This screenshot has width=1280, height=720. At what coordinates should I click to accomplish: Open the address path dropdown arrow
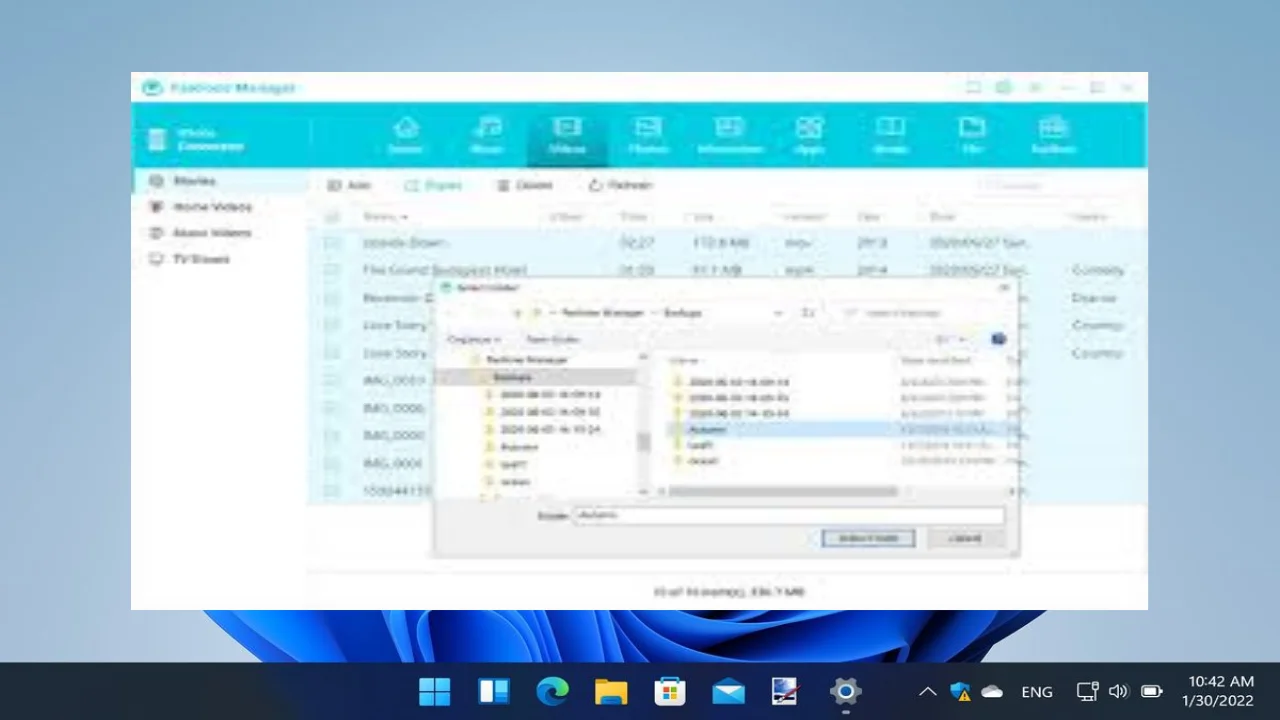tap(778, 313)
